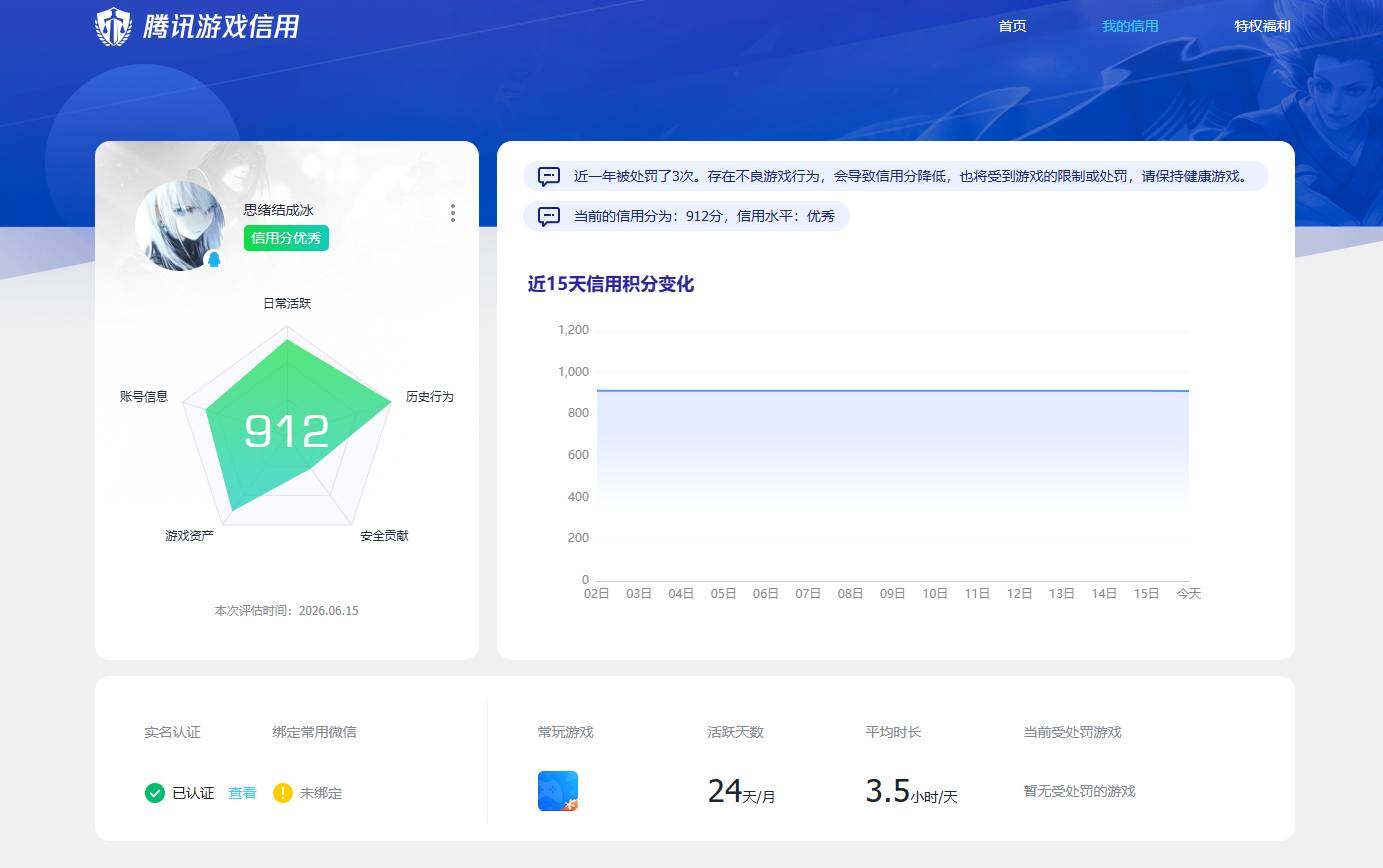Click the 912 credit score number
Screen dimensions: 1383x868
point(287,431)
